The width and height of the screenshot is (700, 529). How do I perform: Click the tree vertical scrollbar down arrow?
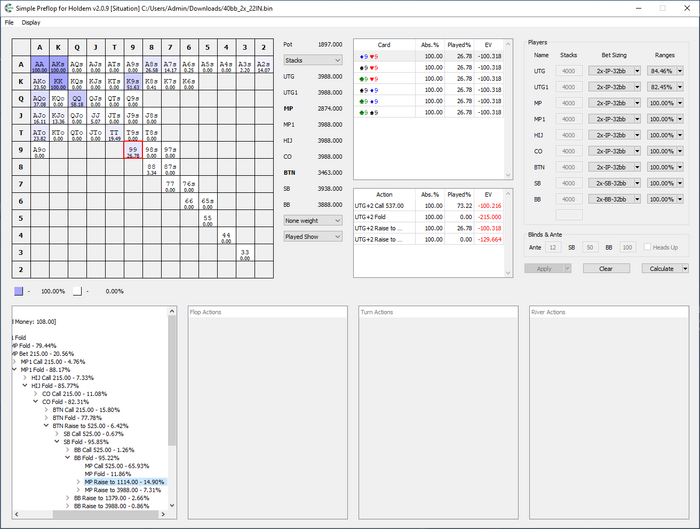point(172,506)
